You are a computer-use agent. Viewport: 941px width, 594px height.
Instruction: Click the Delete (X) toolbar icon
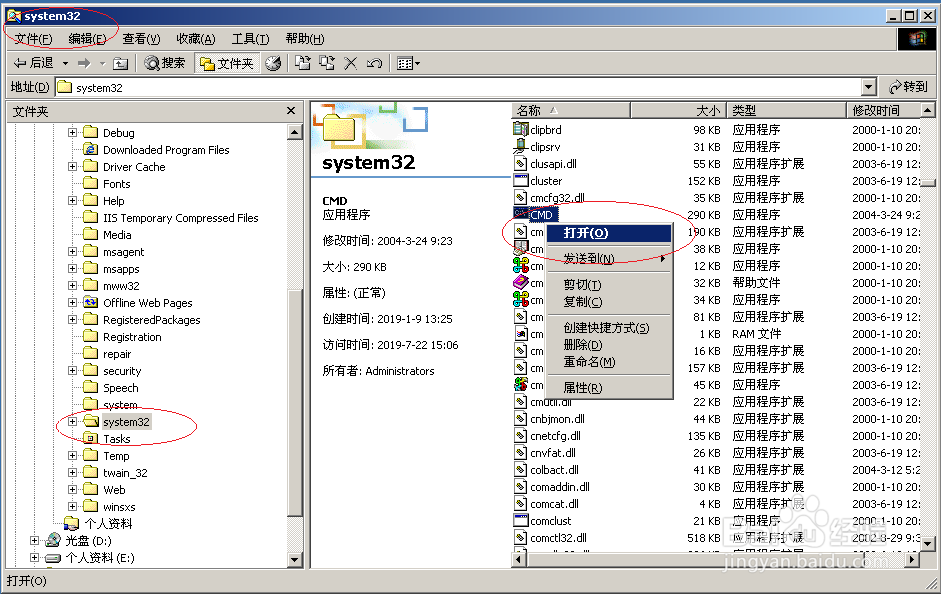point(349,62)
